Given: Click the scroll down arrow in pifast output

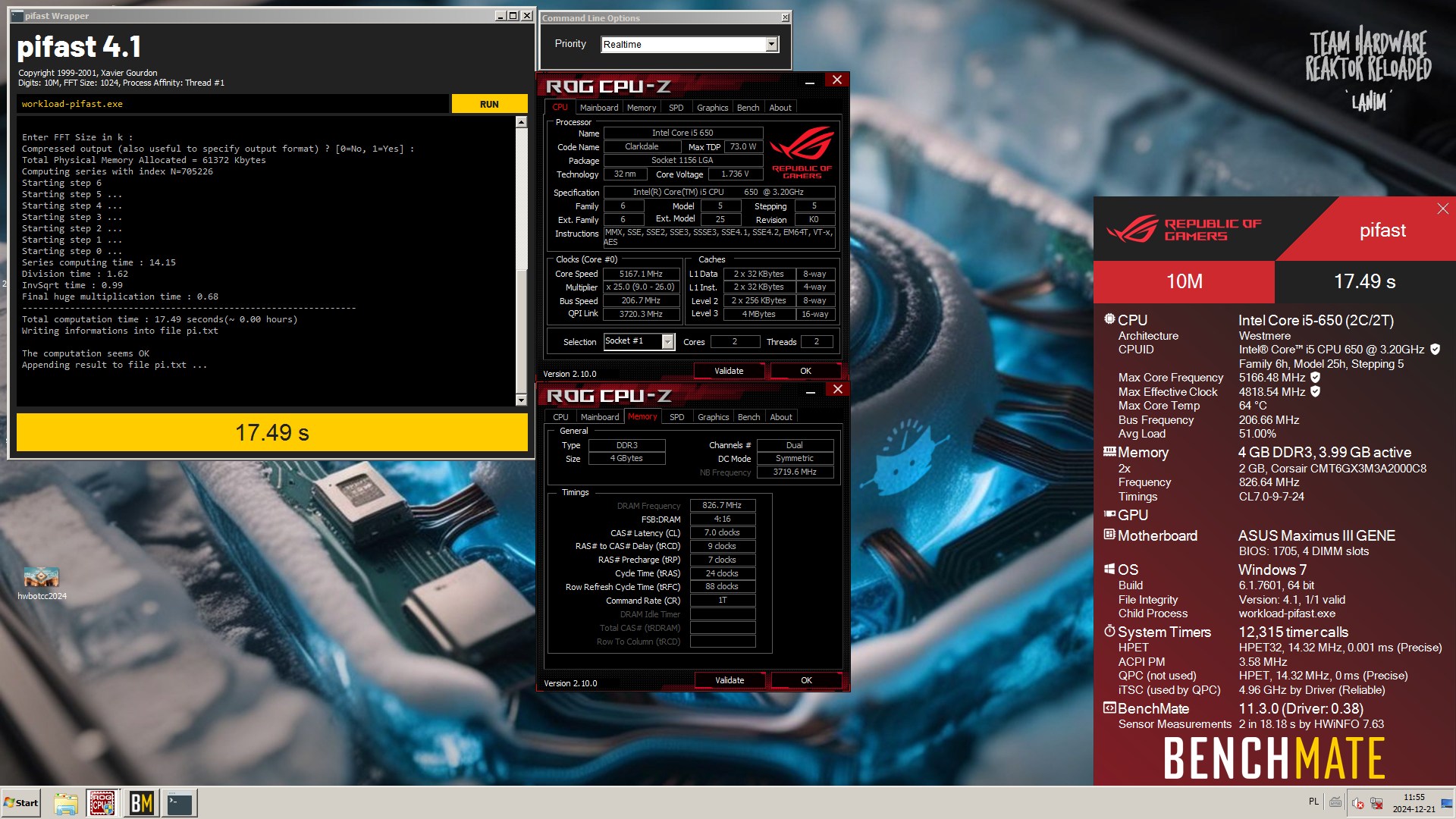Looking at the screenshot, I should point(521,400).
